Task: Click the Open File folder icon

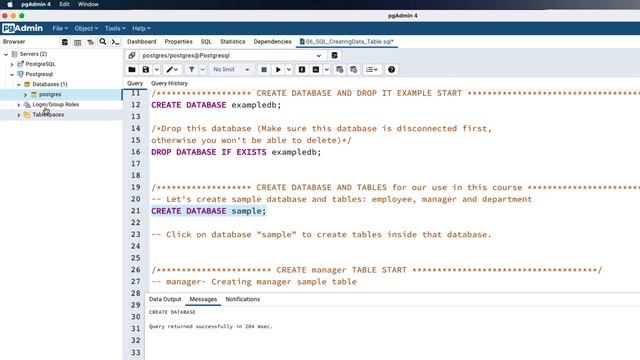Action: 132,70
